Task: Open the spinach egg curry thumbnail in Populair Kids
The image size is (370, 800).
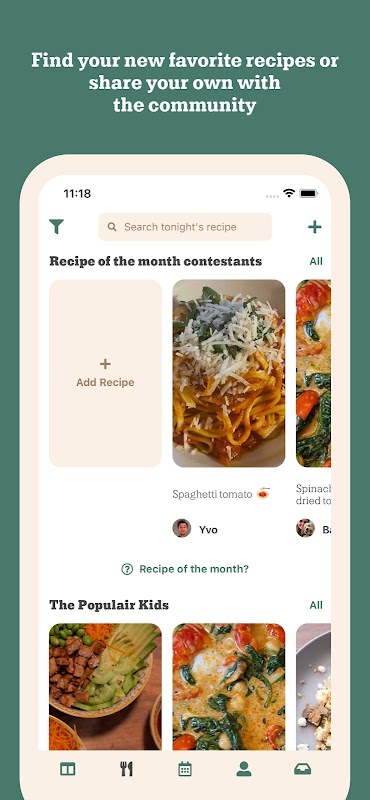Action: [229, 686]
